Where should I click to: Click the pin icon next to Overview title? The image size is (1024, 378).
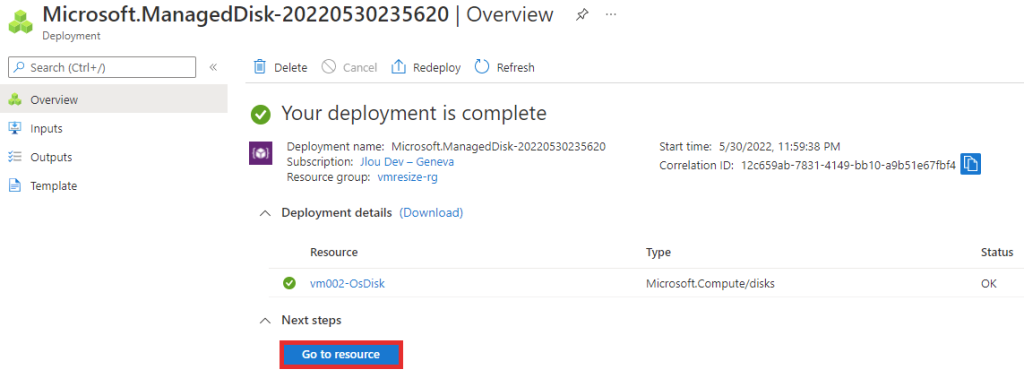click(x=581, y=15)
